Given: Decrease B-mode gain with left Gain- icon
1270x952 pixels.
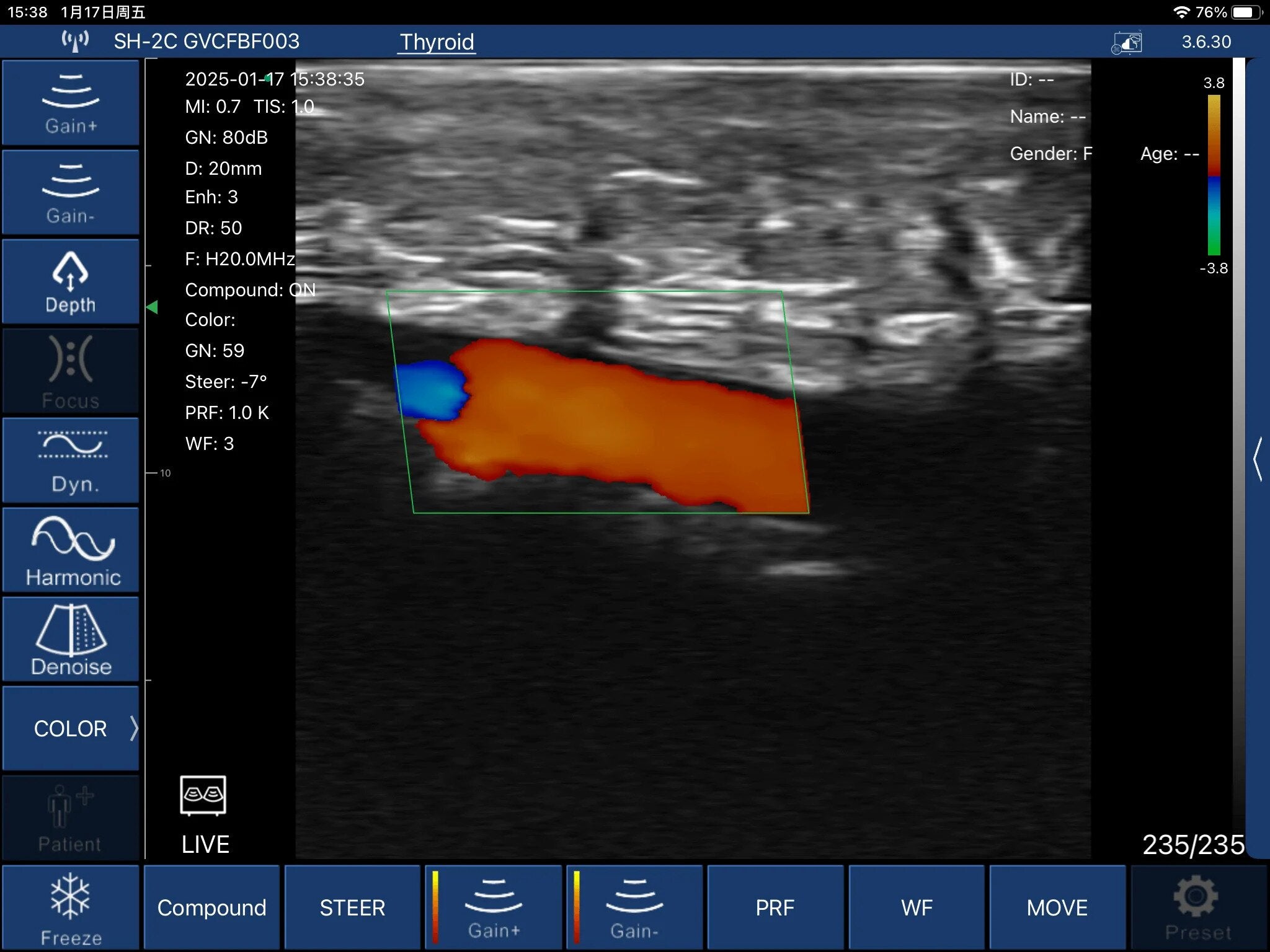Looking at the screenshot, I should [x=71, y=193].
